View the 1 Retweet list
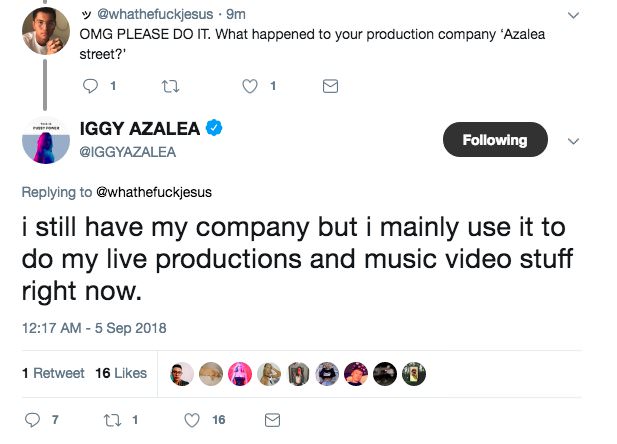The image size is (617, 444). [53, 373]
